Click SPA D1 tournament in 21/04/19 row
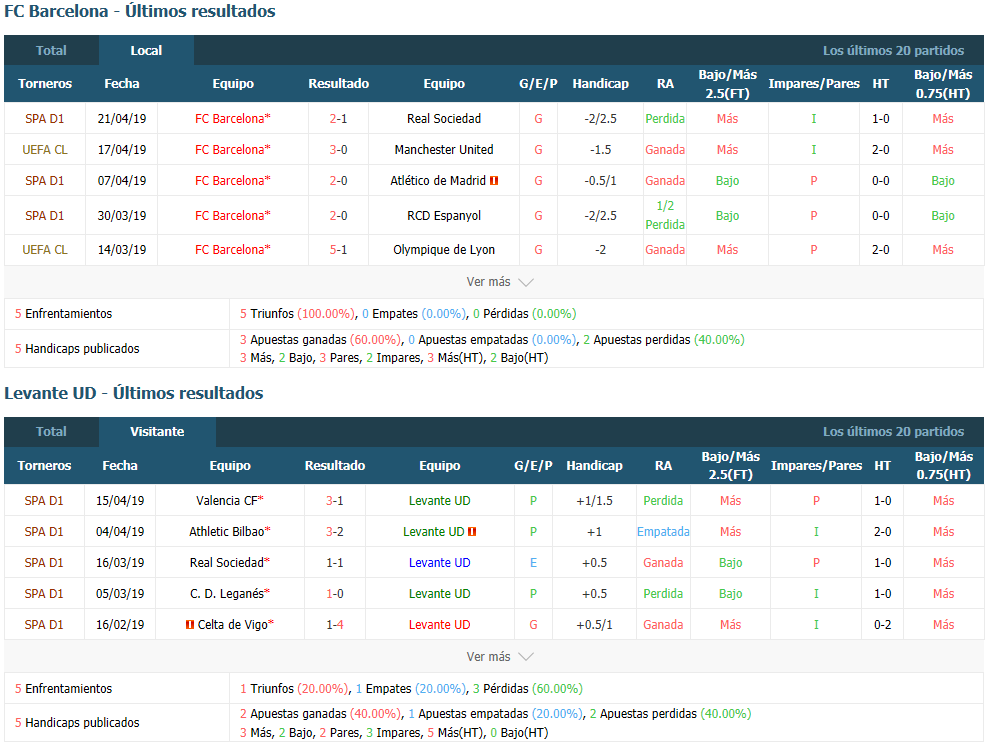The image size is (989, 745). [45, 119]
